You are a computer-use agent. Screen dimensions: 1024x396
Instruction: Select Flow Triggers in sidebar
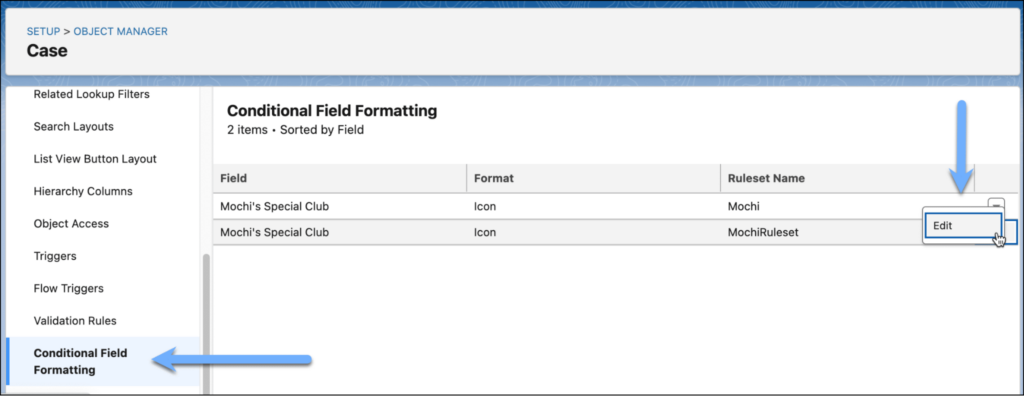[69, 288]
